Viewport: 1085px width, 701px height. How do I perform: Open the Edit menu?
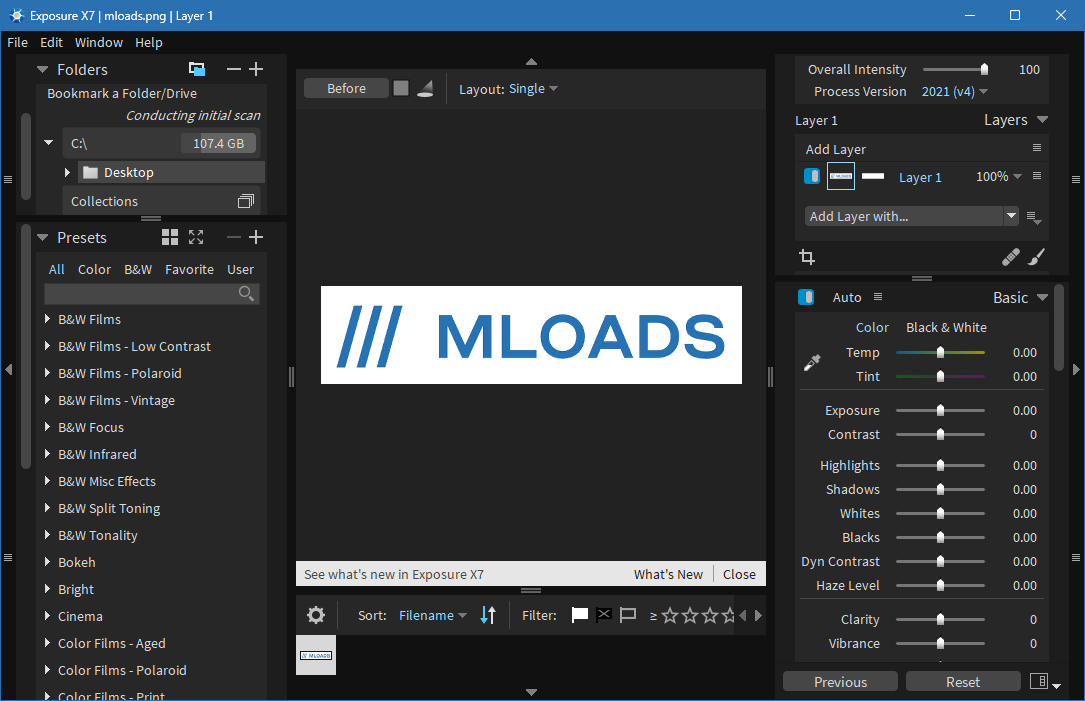51,42
